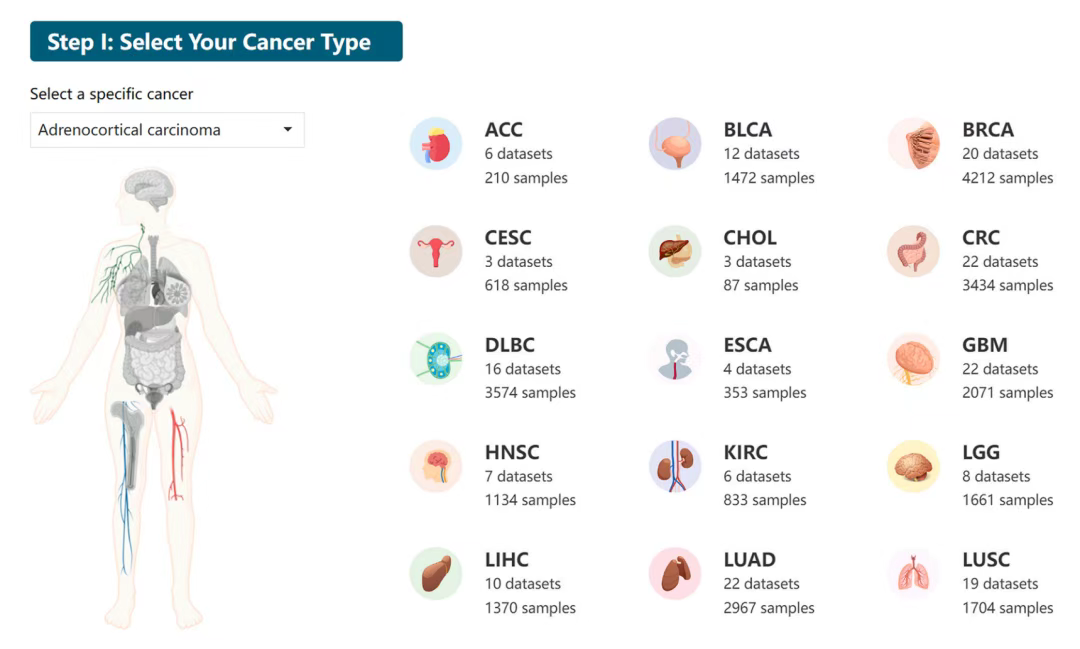Select the GBM brain icon
This screenshot has width=1080, height=649.
tap(913, 358)
